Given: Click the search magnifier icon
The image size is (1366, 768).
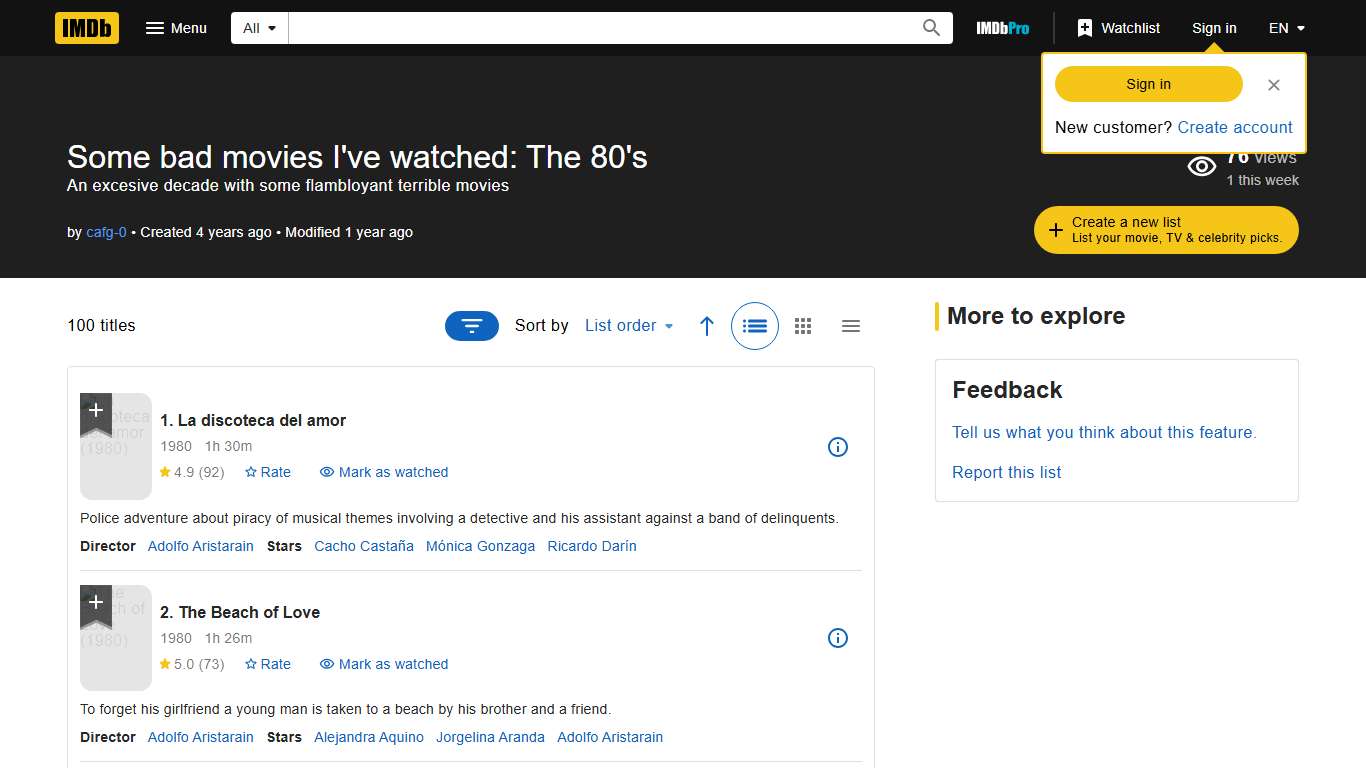Looking at the screenshot, I should point(930,27).
